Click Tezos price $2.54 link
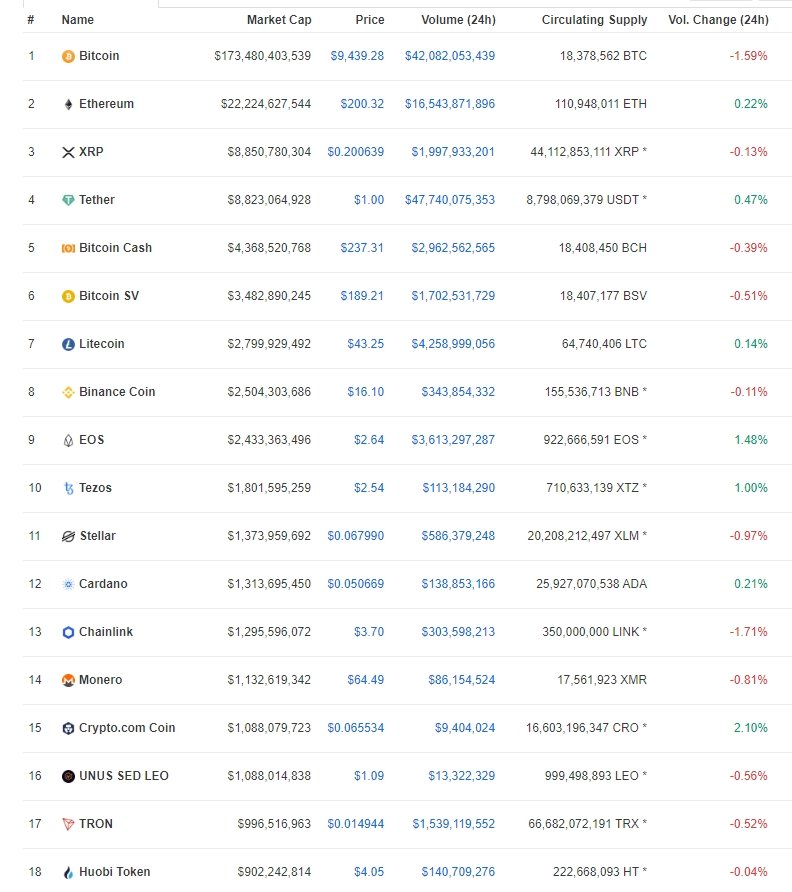792x892 pixels. 367,488
